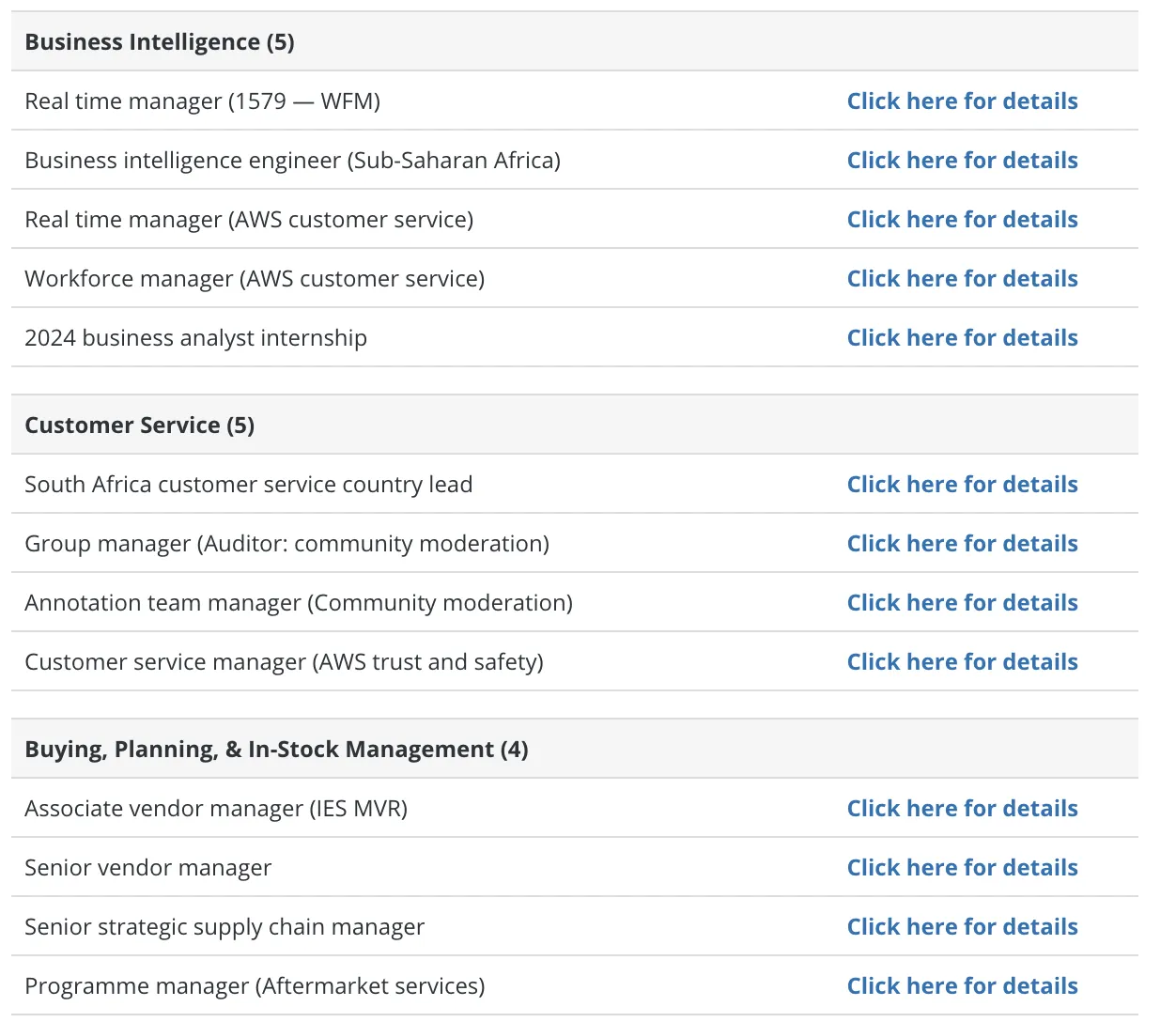The image size is (1176, 1022).
Task: Click details link for Annotation team manager
Action: (962, 603)
